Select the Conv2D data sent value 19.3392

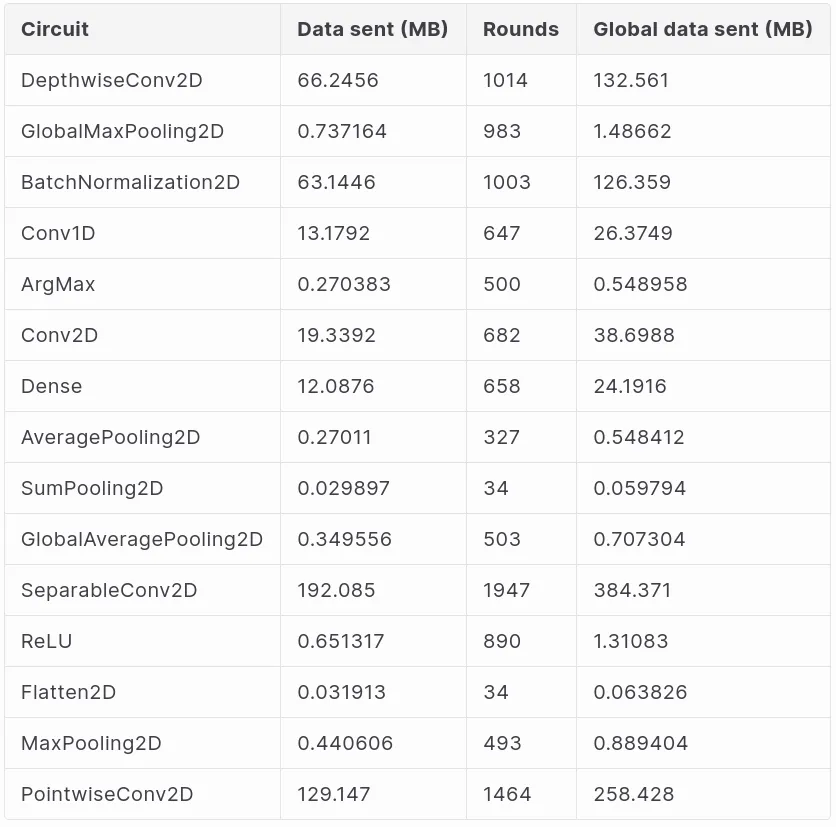(336, 335)
